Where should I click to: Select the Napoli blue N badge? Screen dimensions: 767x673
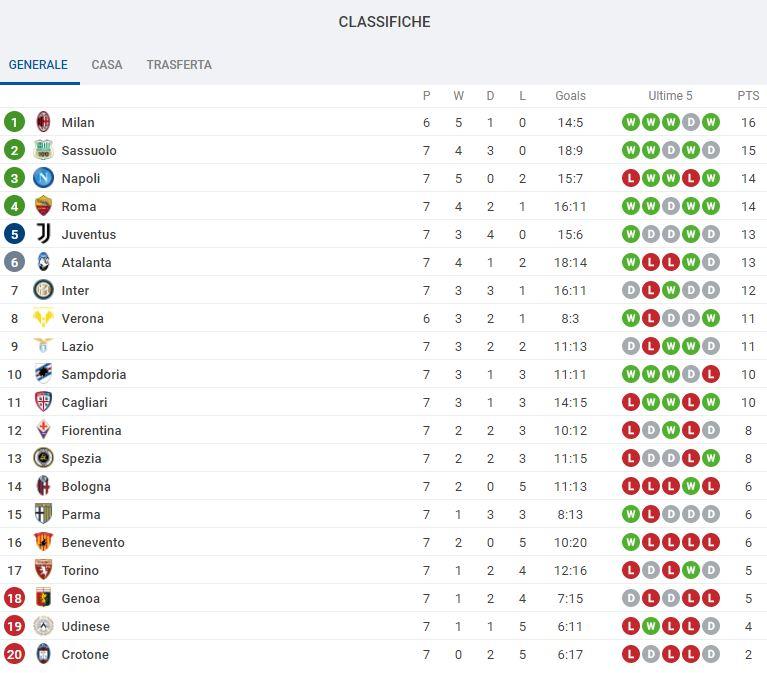[43, 178]
